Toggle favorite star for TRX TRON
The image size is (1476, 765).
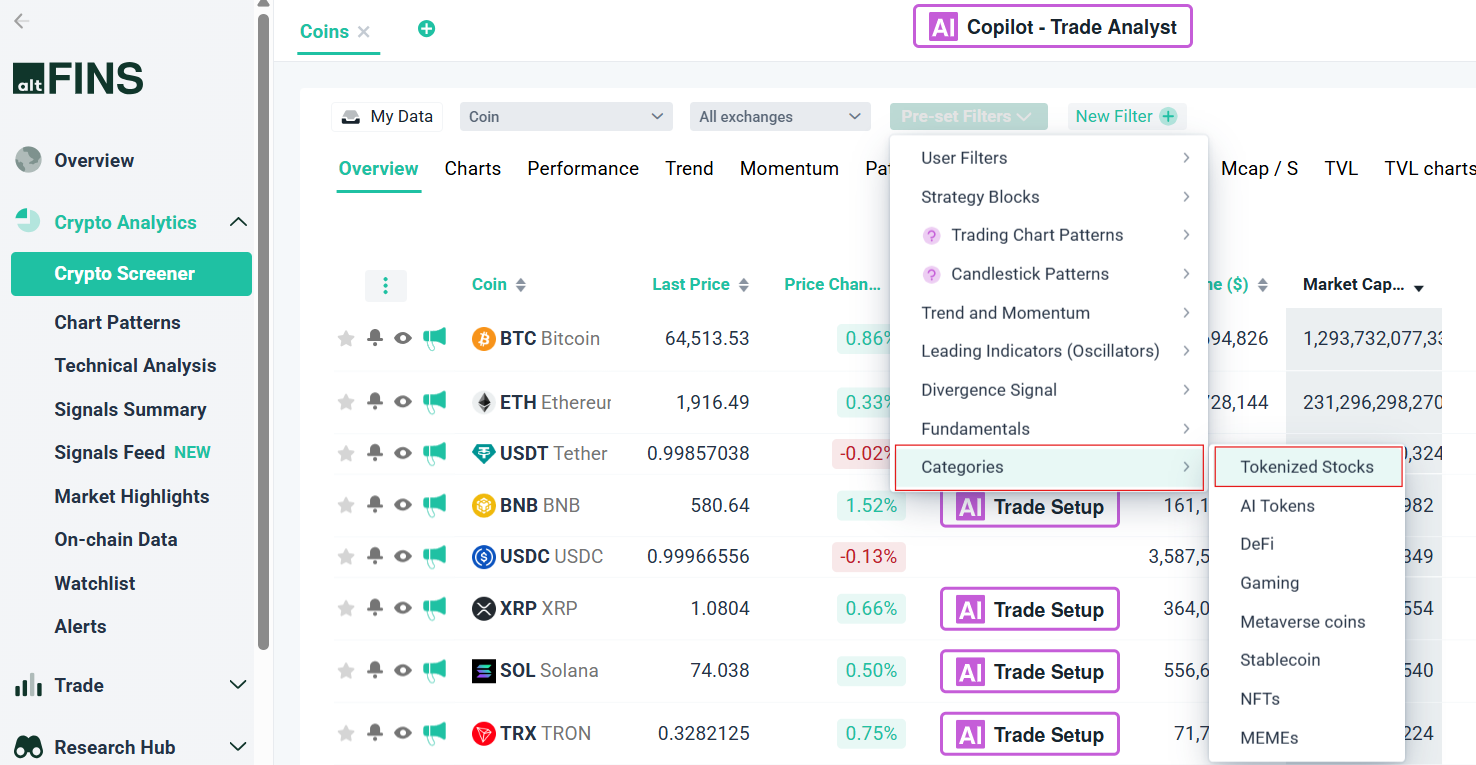click(346, 733)
